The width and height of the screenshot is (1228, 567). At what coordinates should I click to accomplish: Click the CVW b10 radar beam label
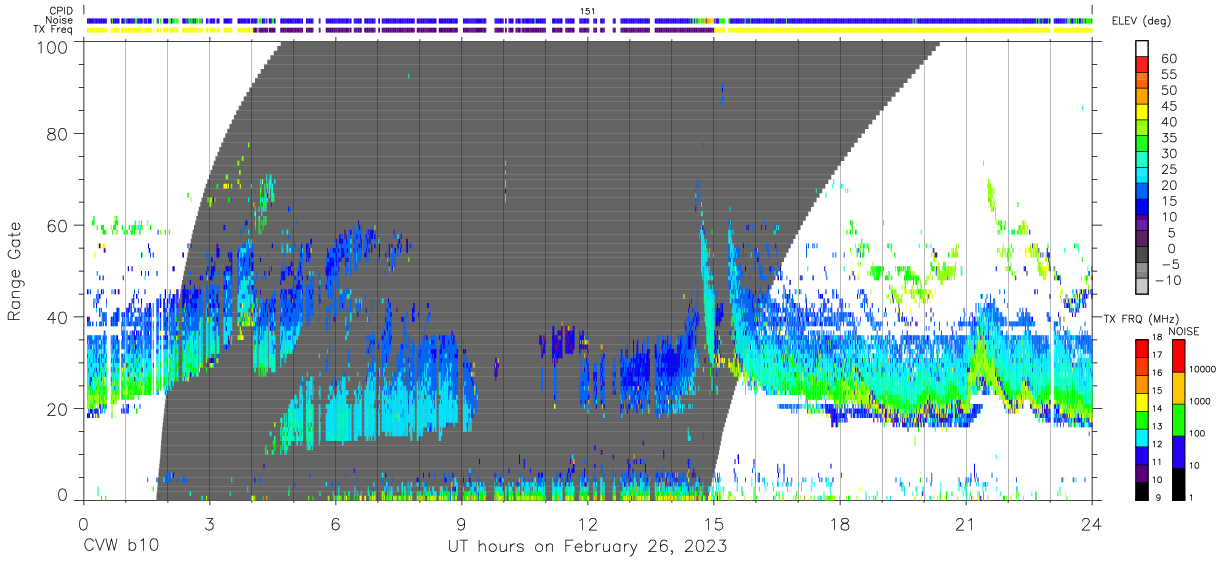pos(120,547)
